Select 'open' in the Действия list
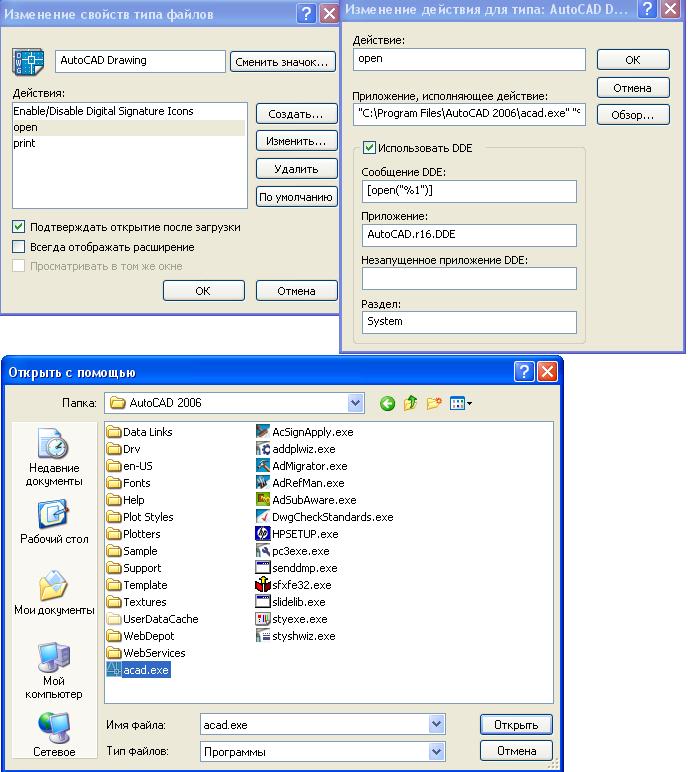 (129, 128)
